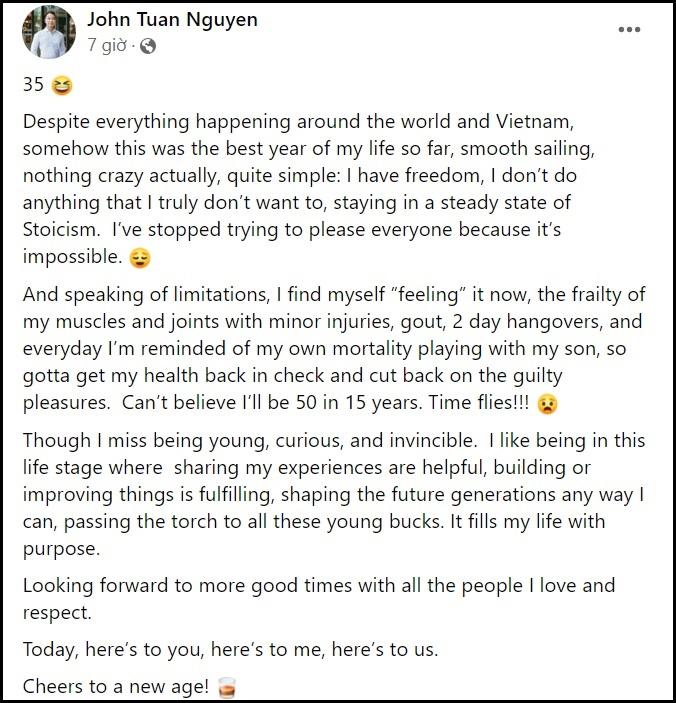Click the laughing emoji beside "35"
The image size is (676, 703).
click(x=62, y=86)
